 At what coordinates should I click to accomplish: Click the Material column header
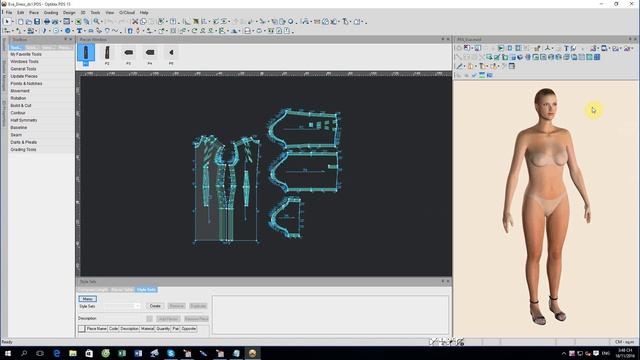pyautogui.click(x=147, y=329)
